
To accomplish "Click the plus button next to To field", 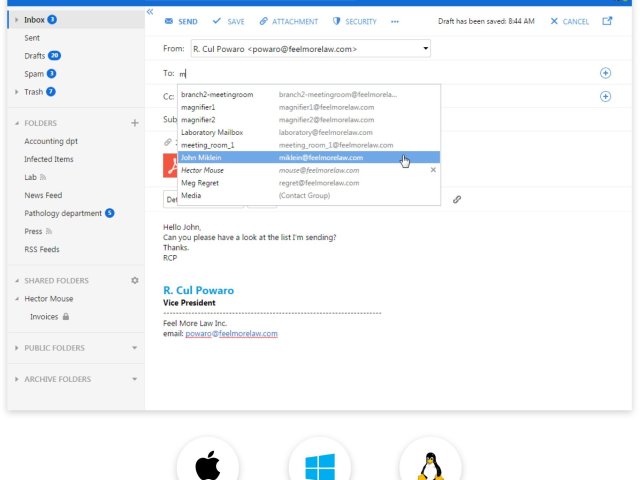I will coord(605,73).
